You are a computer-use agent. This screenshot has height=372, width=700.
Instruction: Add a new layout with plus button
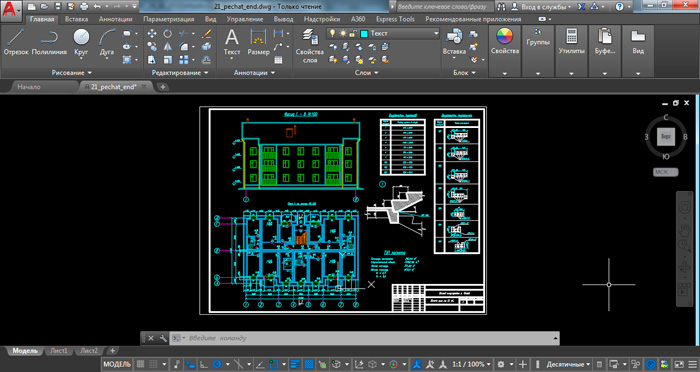(x=112, y=351)
